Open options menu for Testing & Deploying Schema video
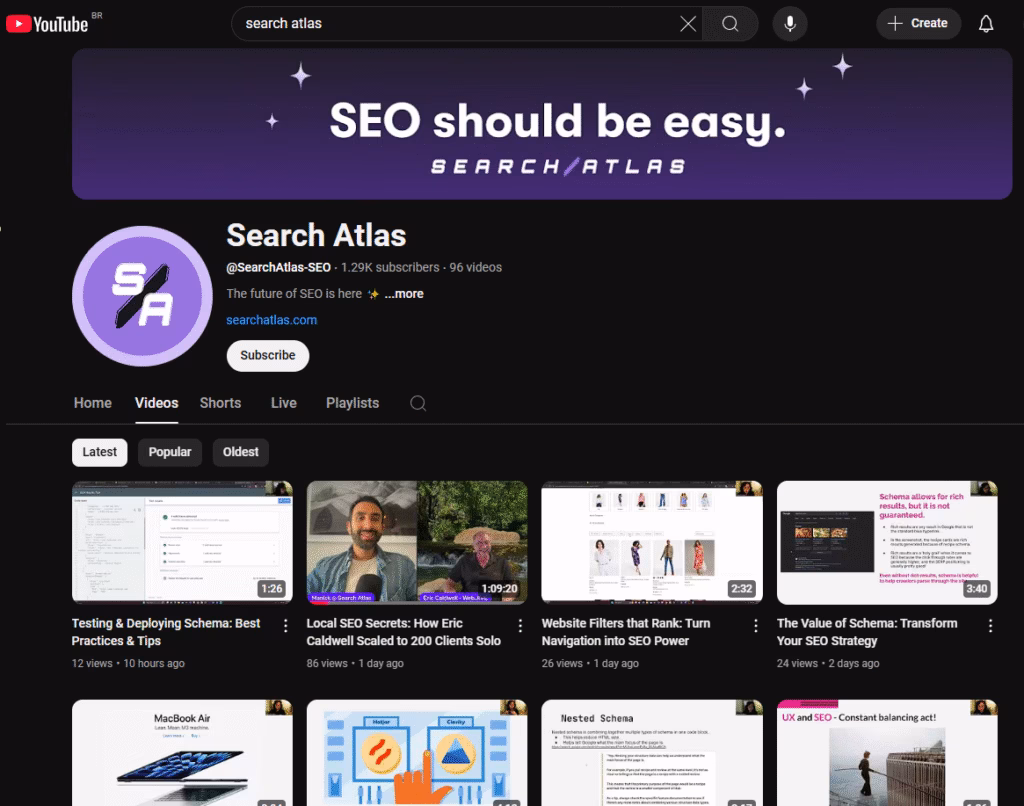Viewport: 1024px width, 806px height. pos(286,626)
